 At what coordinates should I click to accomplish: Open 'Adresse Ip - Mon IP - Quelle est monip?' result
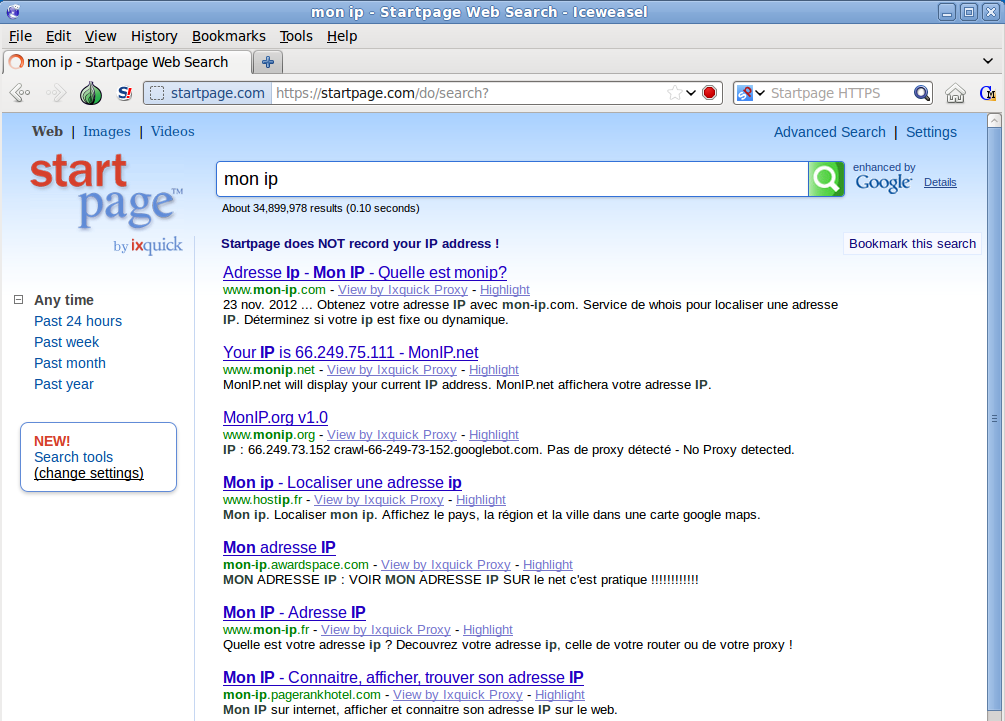[x=365, y=272]
